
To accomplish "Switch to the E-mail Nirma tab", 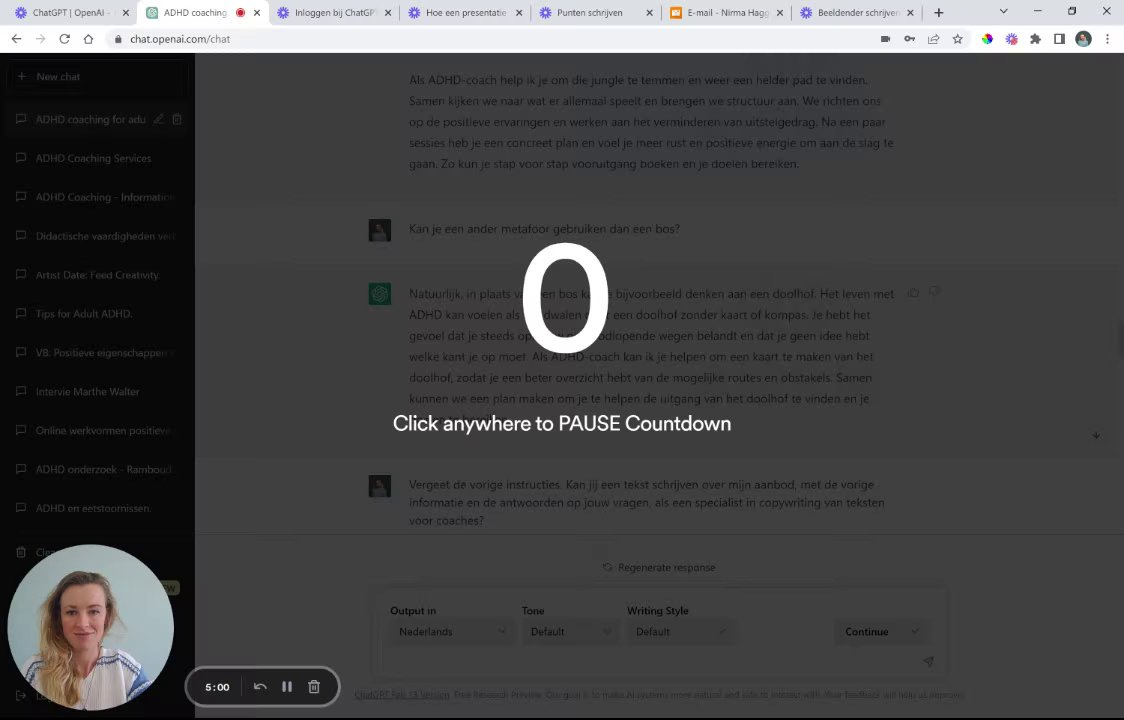I will click(726, 13).
